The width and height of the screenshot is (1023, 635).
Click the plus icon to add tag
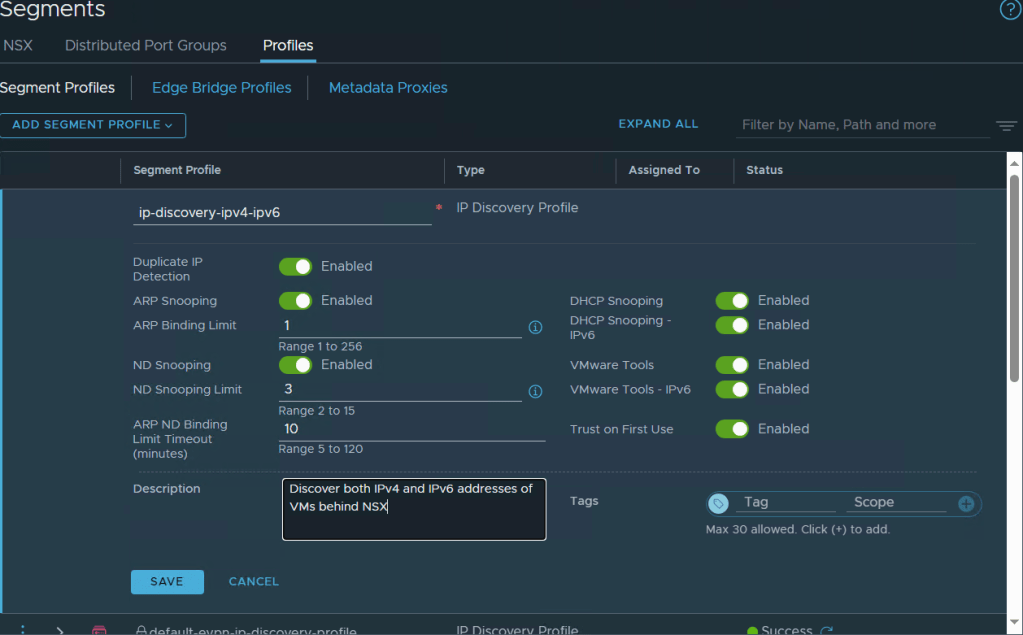pyautogui.click(x=966, y=504)
